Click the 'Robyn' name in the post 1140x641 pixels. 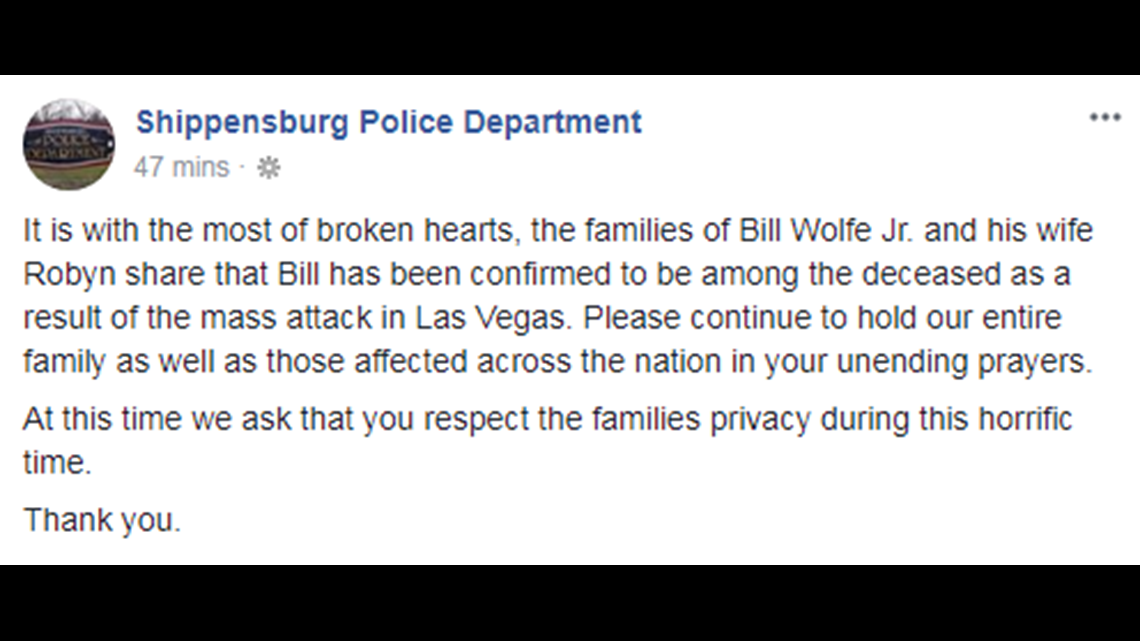pyautogui.click(x=69, y=275)
